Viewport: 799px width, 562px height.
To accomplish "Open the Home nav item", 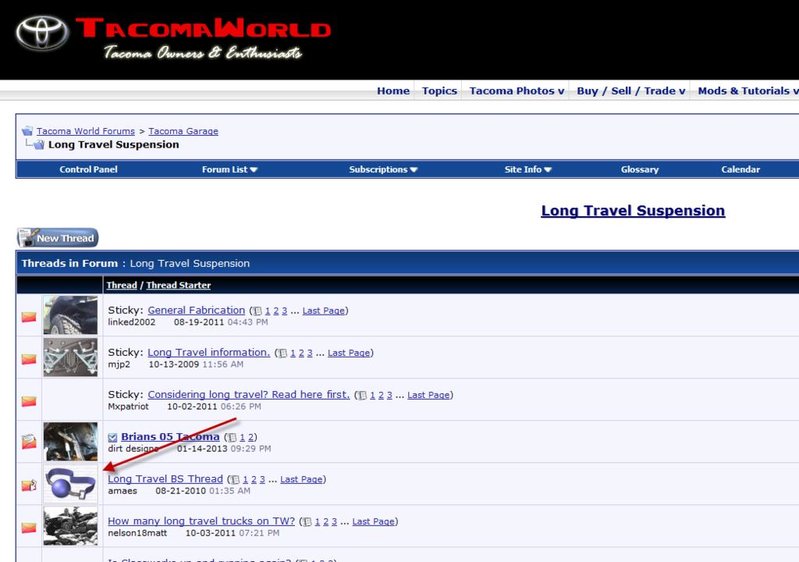I will [393, 91].
